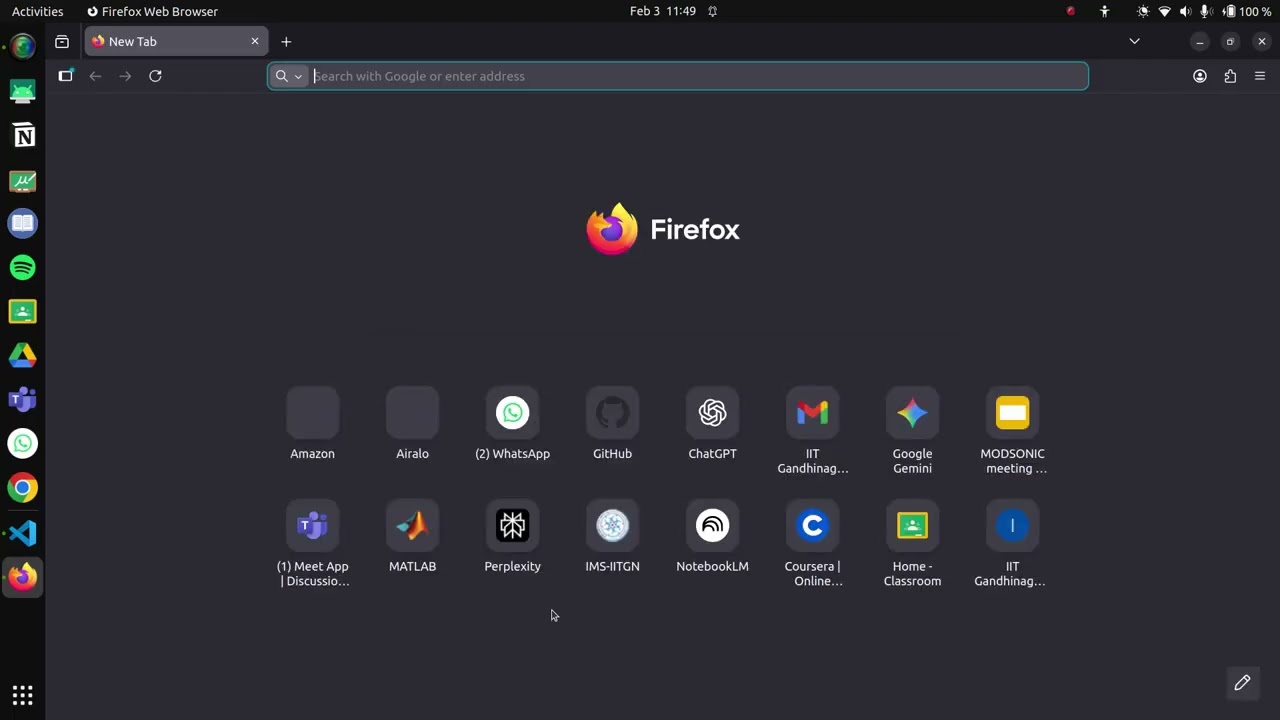
Task: Click the volume speaker indicator
Action: point(1185,12)
